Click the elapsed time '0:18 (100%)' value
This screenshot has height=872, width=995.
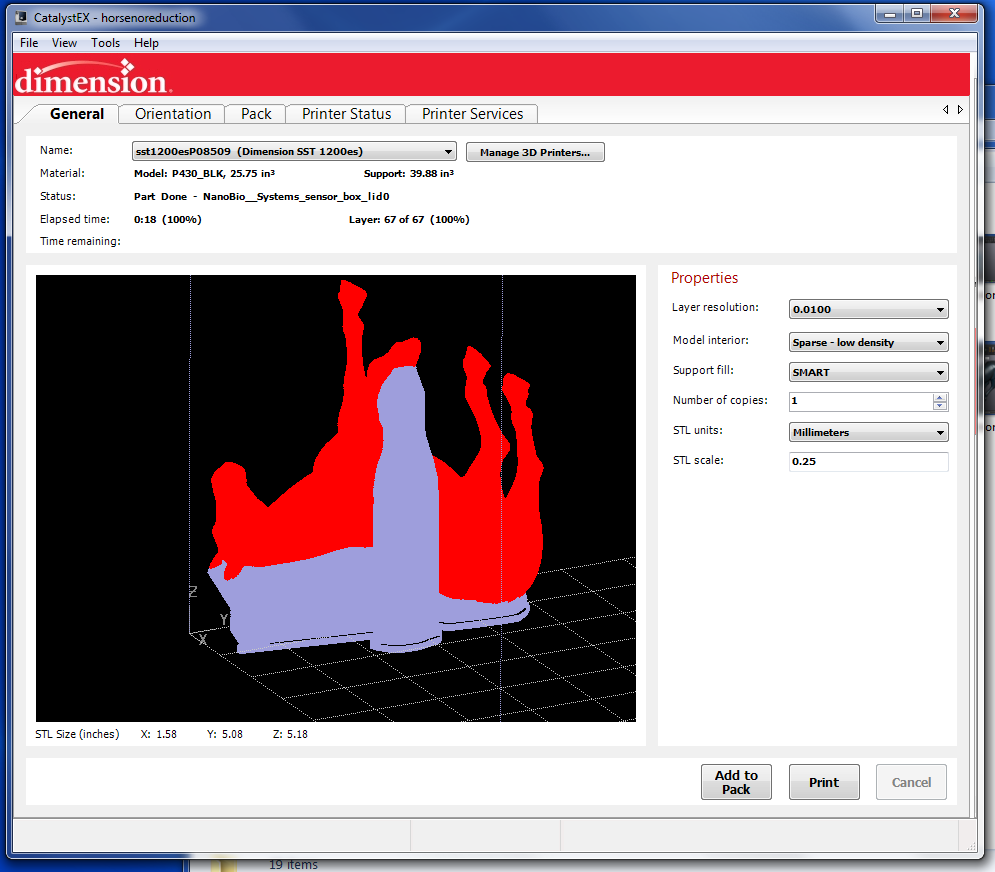tap(168, 220)
